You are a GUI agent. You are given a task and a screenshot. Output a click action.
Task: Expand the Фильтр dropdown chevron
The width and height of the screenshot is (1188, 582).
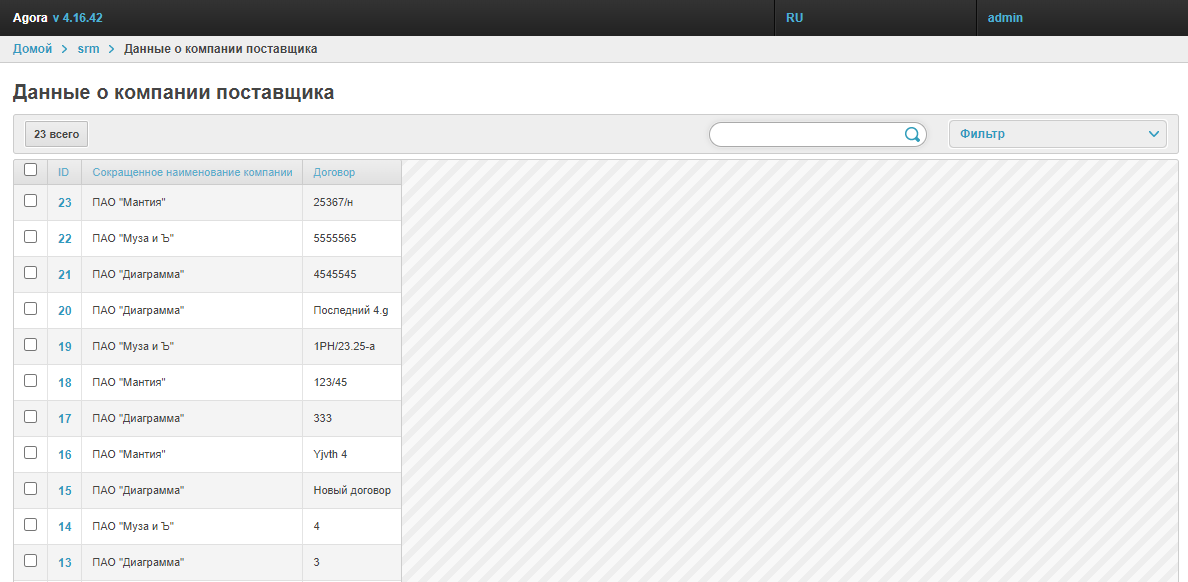pos(1154,134)
